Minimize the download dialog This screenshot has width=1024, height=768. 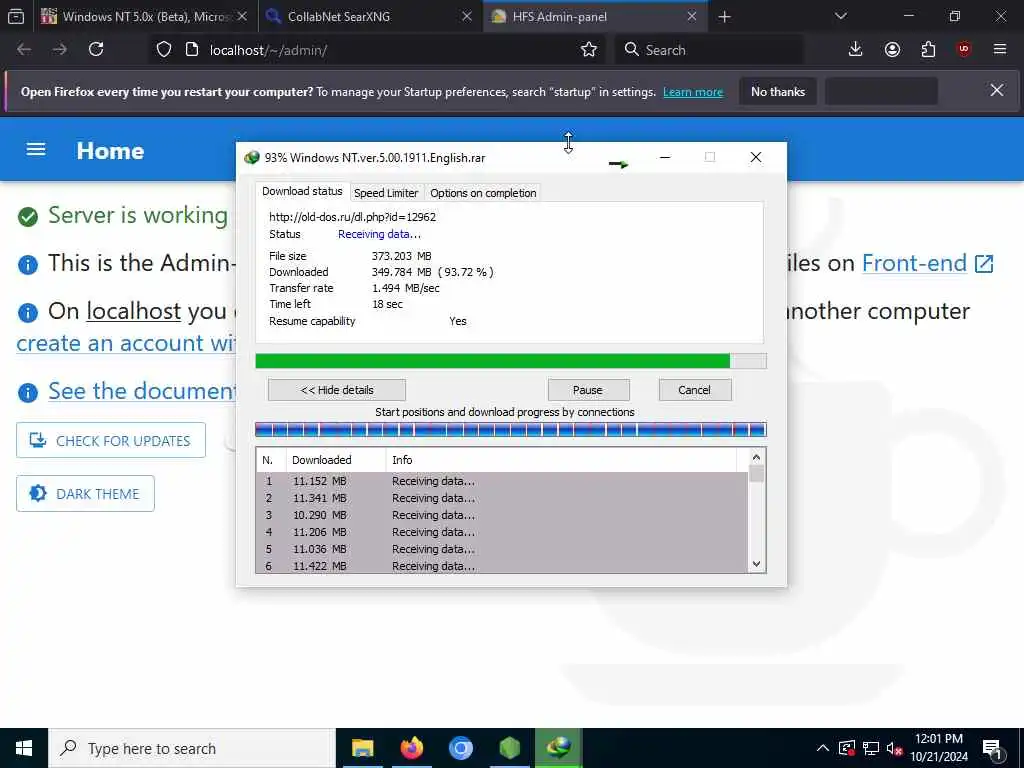click(x=665, y=157)
